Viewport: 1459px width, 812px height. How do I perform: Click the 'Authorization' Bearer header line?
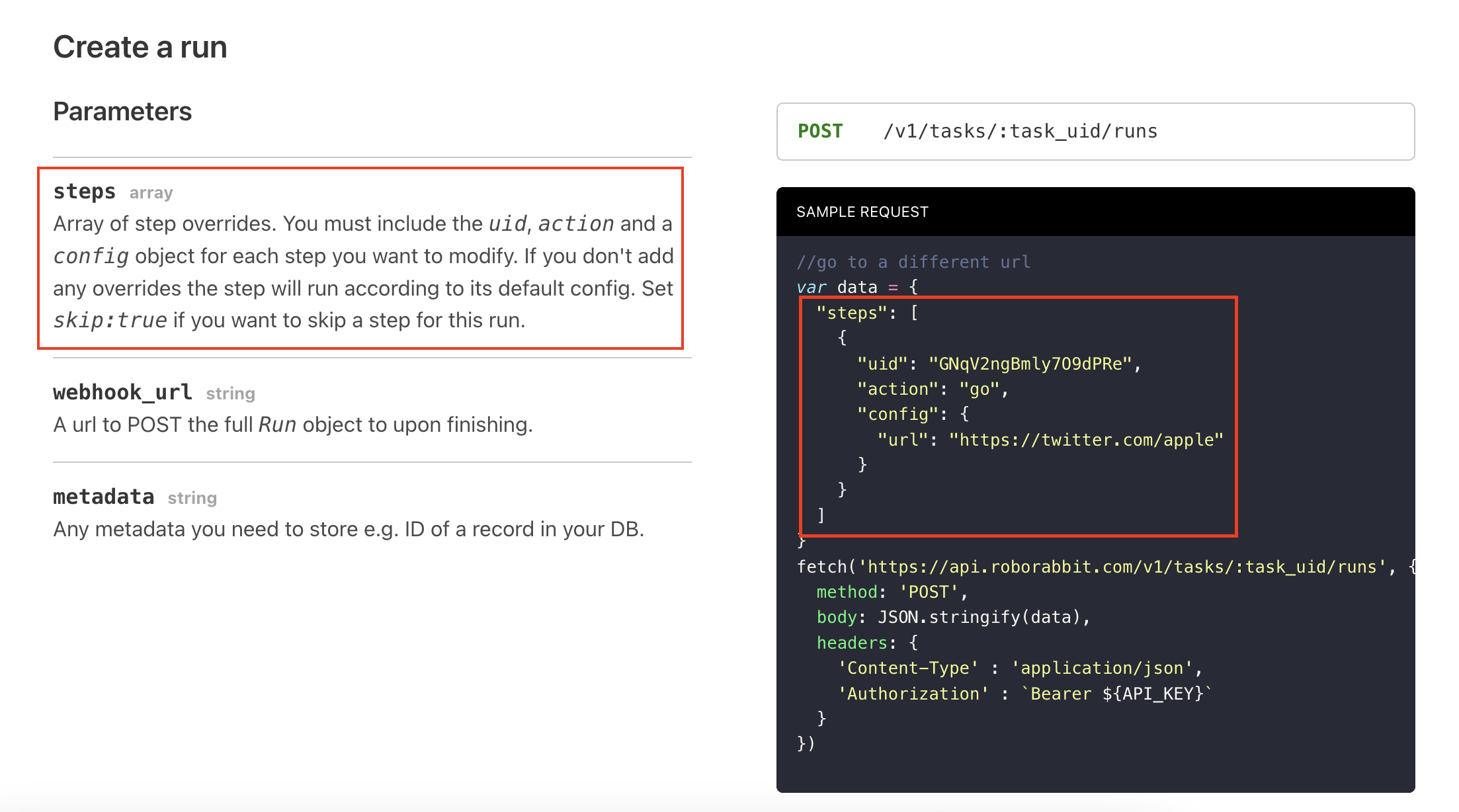(x=1025, y=694)
